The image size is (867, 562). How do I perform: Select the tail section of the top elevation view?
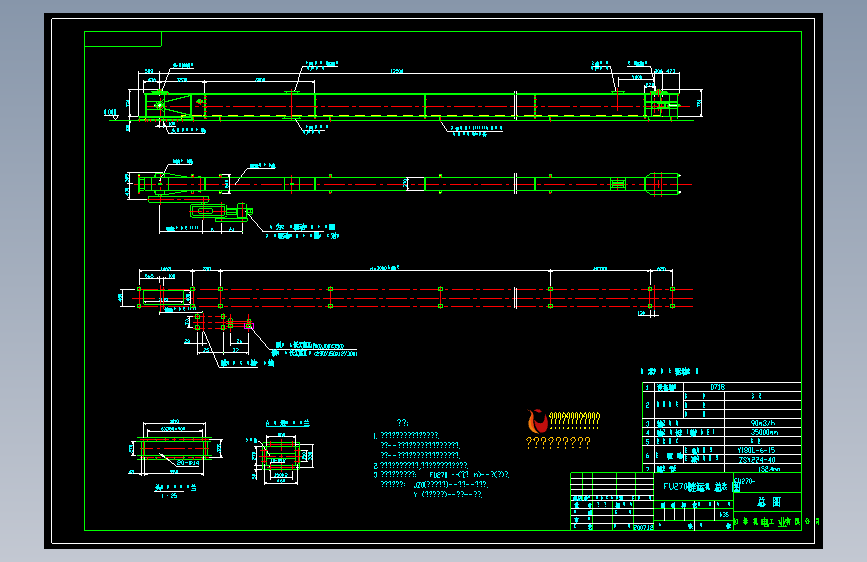661,103
